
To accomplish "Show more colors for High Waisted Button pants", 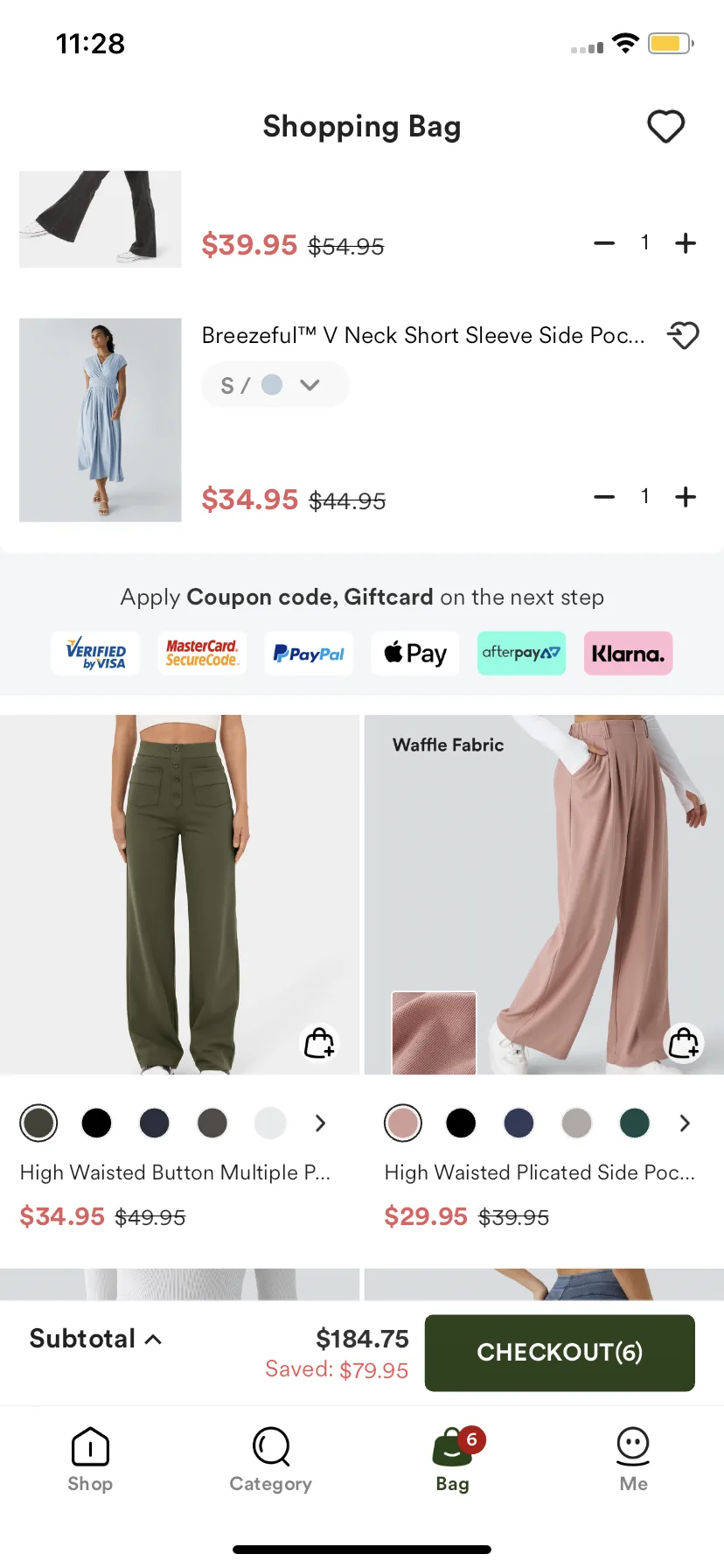I will (x=320, y=1123).
